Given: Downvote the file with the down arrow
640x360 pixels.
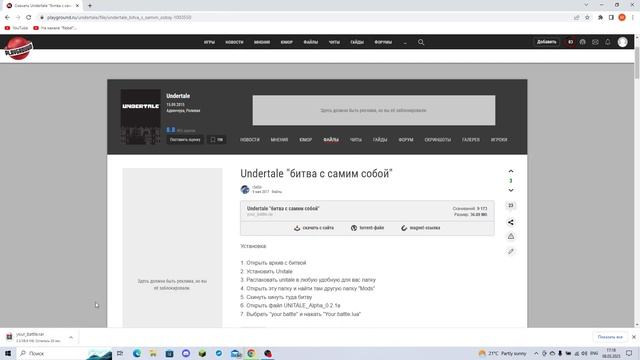Looking at the screenshot, I should (511, 190).
